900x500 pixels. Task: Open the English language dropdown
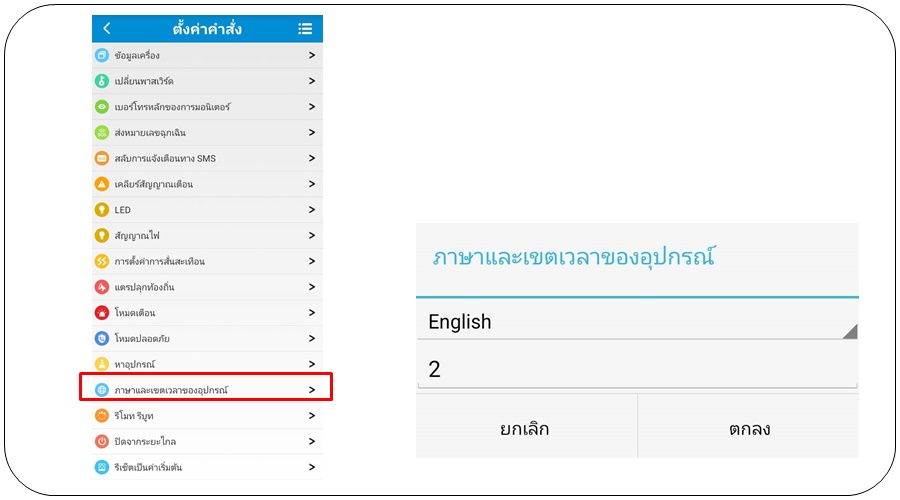[x=637, y=322]
